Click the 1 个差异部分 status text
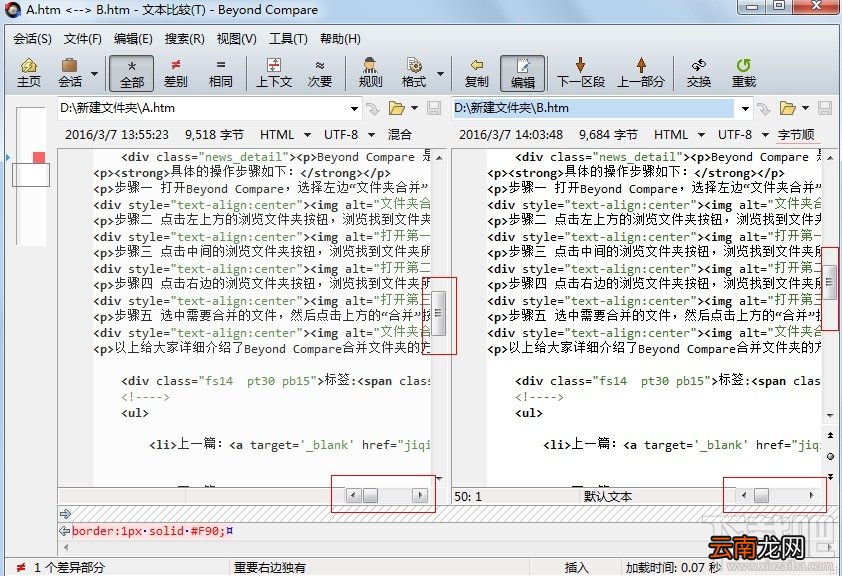The image size is (842, 576). 69,567
